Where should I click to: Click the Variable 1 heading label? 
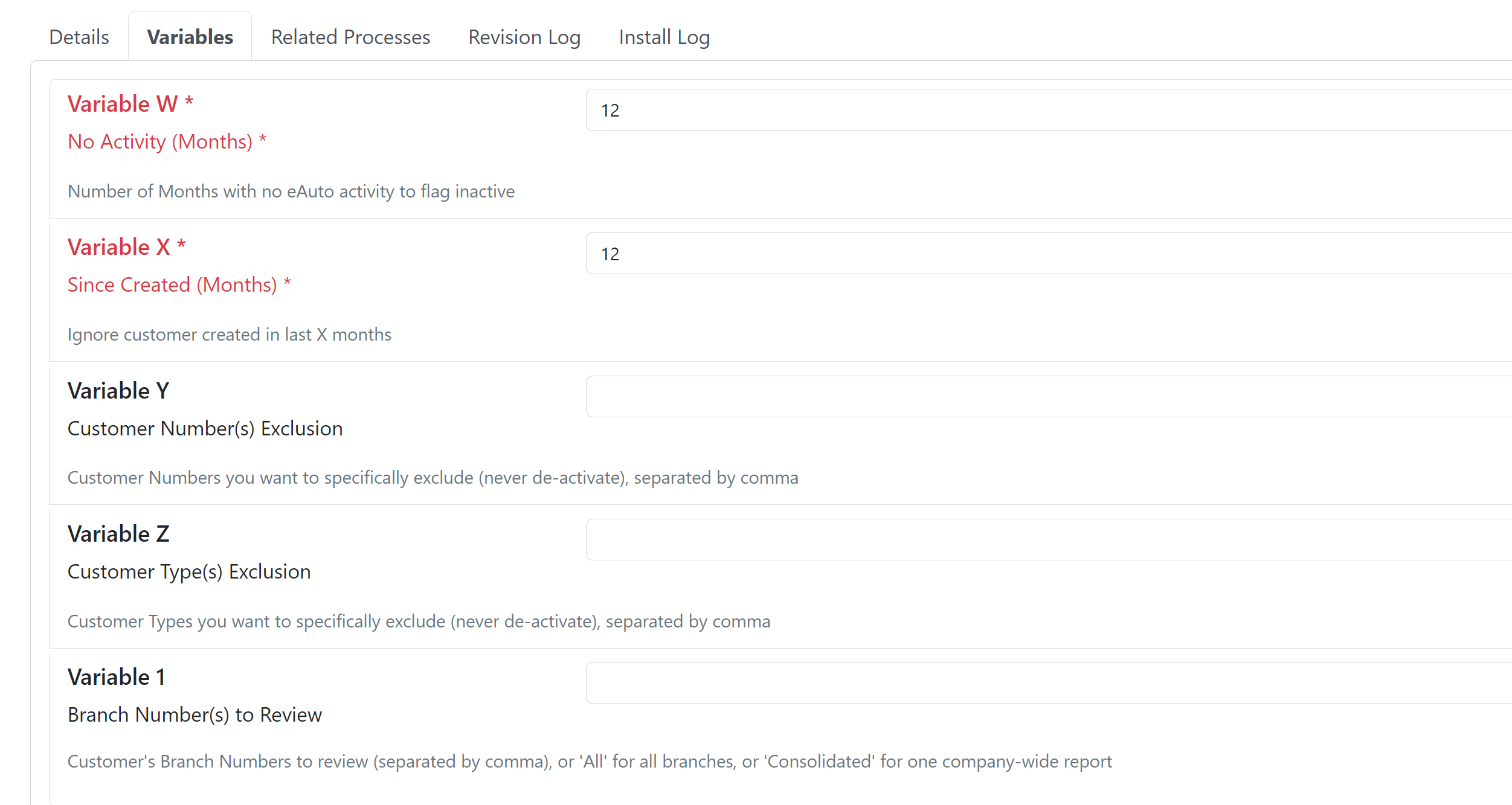click(117, 676)
